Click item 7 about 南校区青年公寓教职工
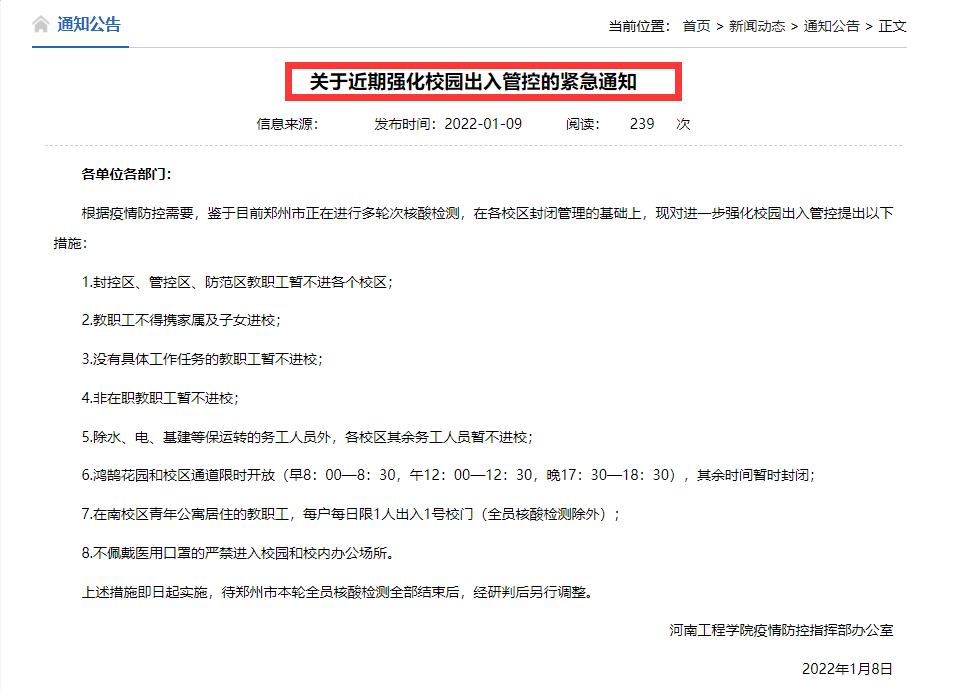Viewport: 973px width, 700px height. click(351, 514)
